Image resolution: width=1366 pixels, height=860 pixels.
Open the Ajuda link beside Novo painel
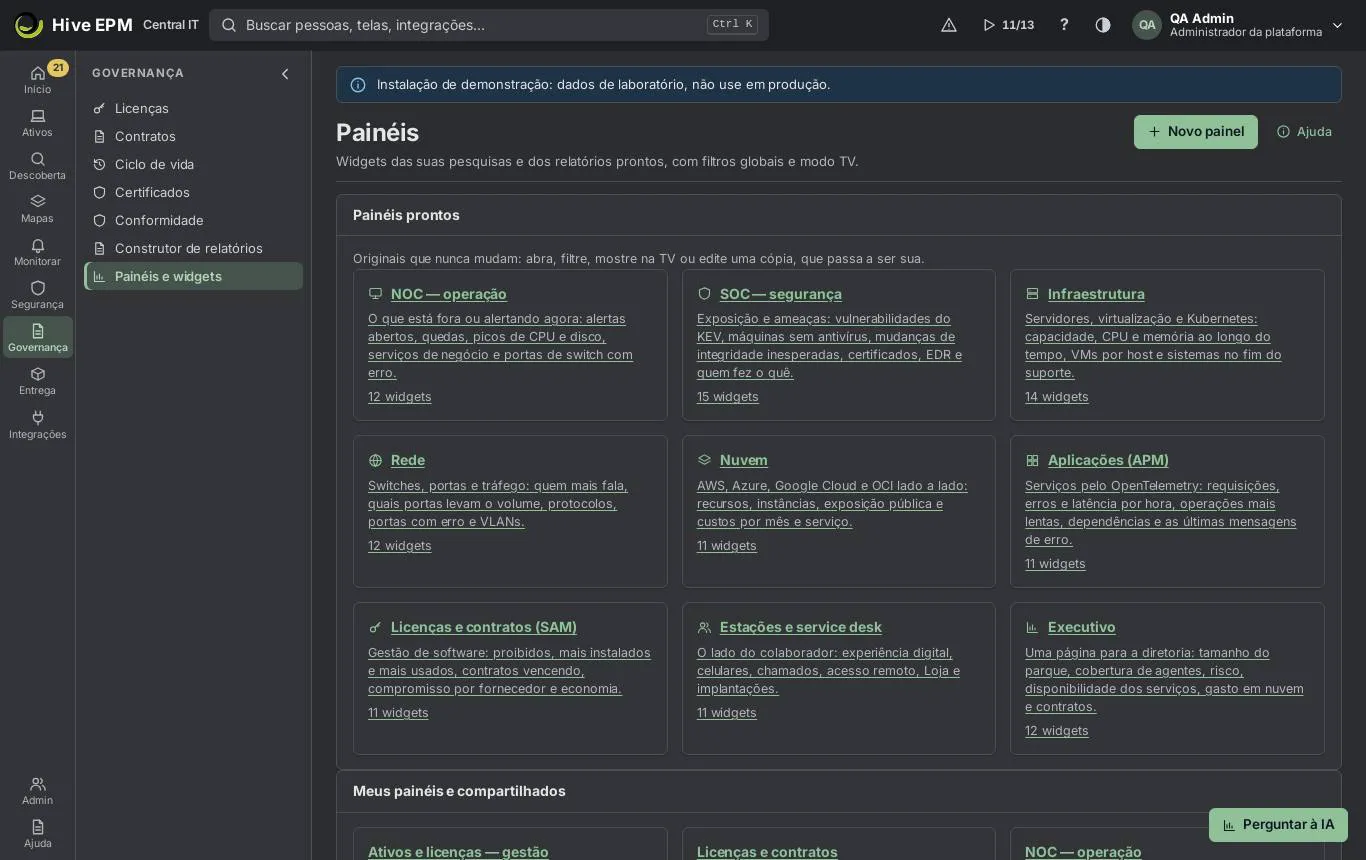pos(1304,132)
